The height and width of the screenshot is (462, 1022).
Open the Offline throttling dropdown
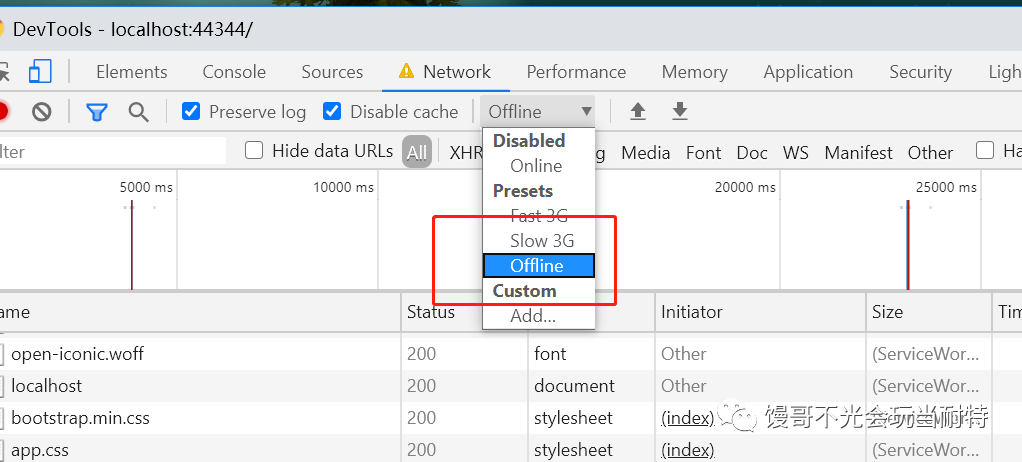[x=538, y=111]
